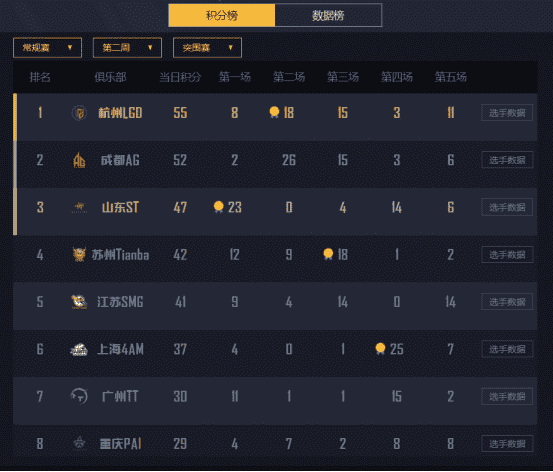This screenshot has width=553, height=472.
Task: Open the 第二周 week dropdown
Action: point(127,48)
